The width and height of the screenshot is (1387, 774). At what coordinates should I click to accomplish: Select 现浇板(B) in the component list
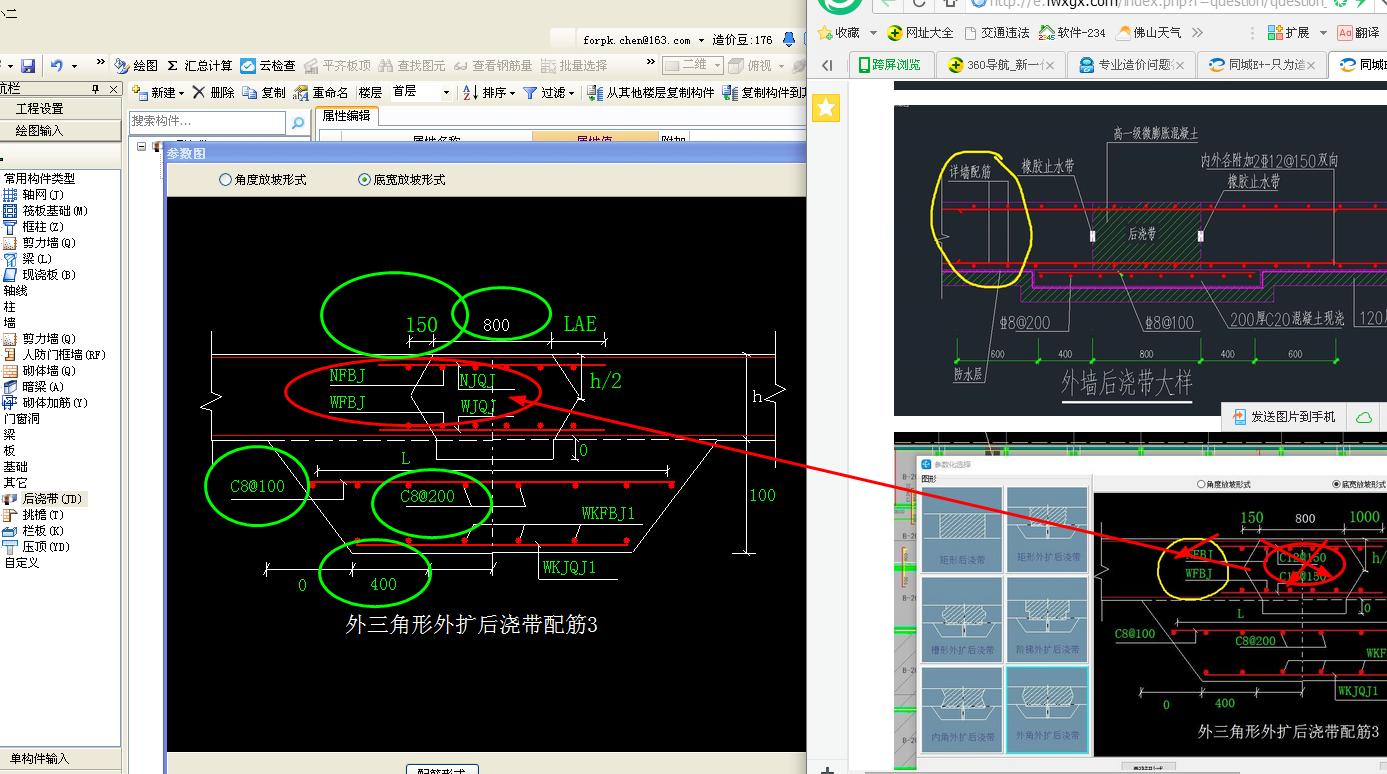(x=40, y=275)
